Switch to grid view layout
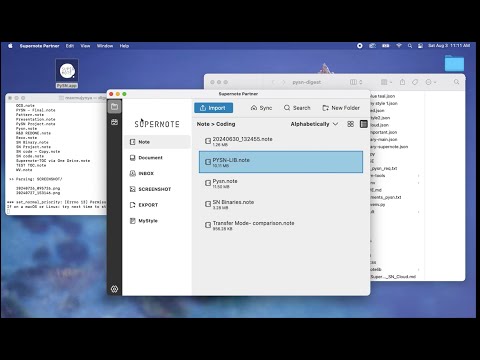 [x=350, y=124]
